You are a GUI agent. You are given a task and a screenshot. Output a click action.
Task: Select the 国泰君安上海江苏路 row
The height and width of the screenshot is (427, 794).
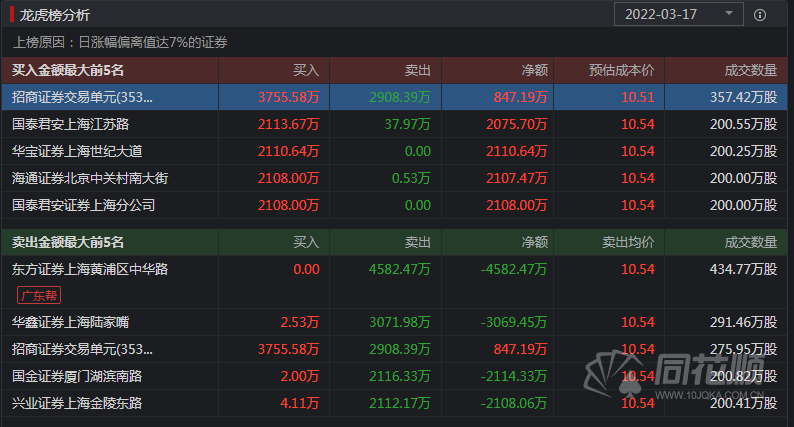[394, 124]
